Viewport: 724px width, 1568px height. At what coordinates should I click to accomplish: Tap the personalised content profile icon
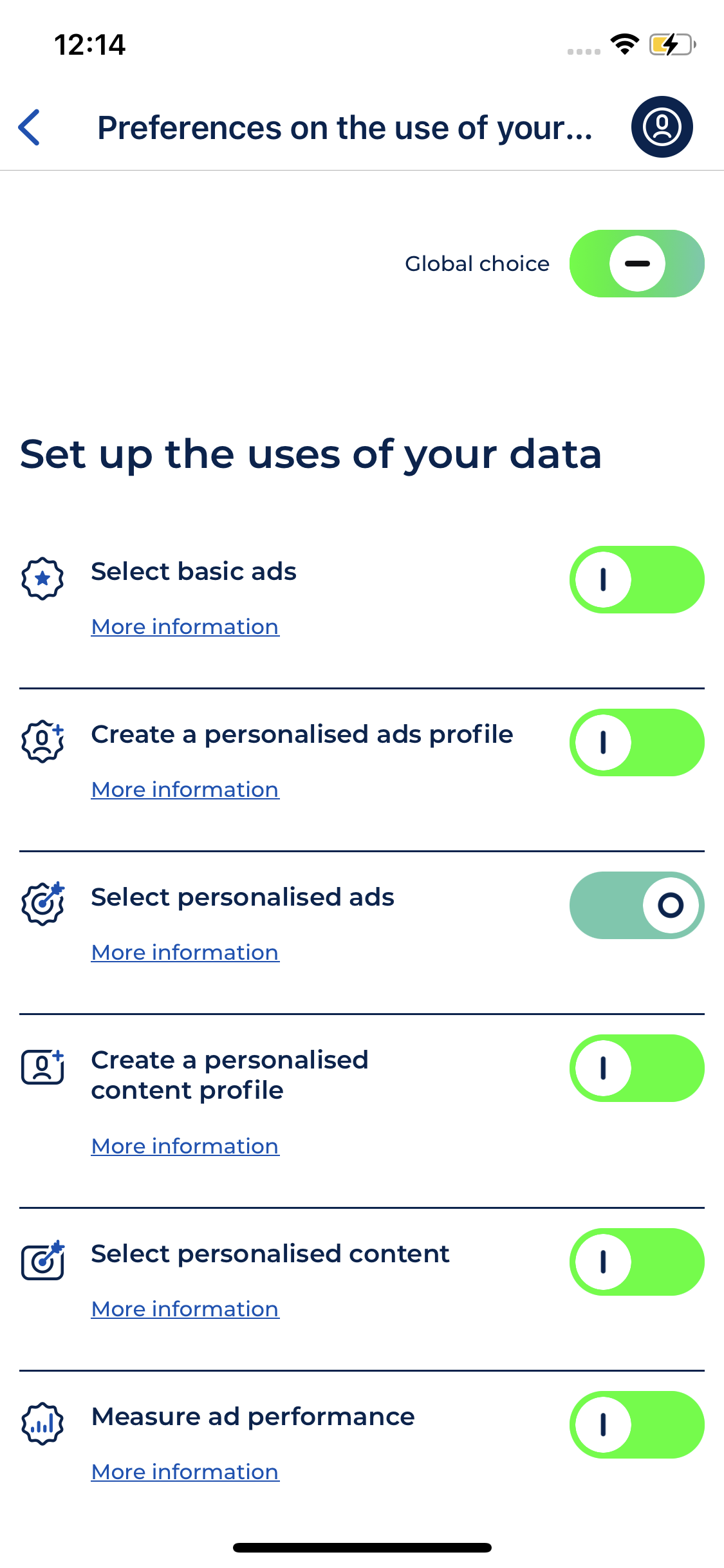[x=42, y=1067]
